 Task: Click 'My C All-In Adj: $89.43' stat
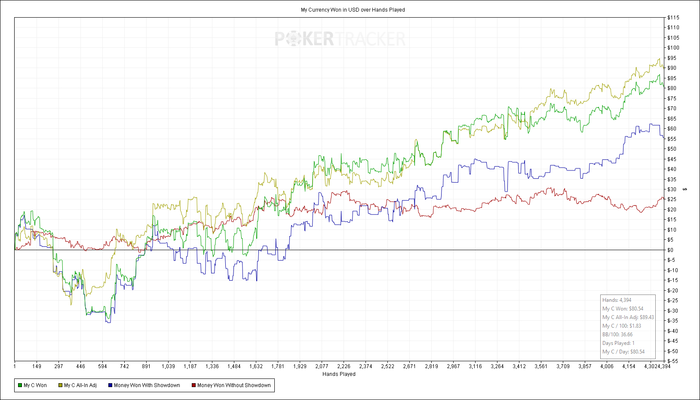628,317
